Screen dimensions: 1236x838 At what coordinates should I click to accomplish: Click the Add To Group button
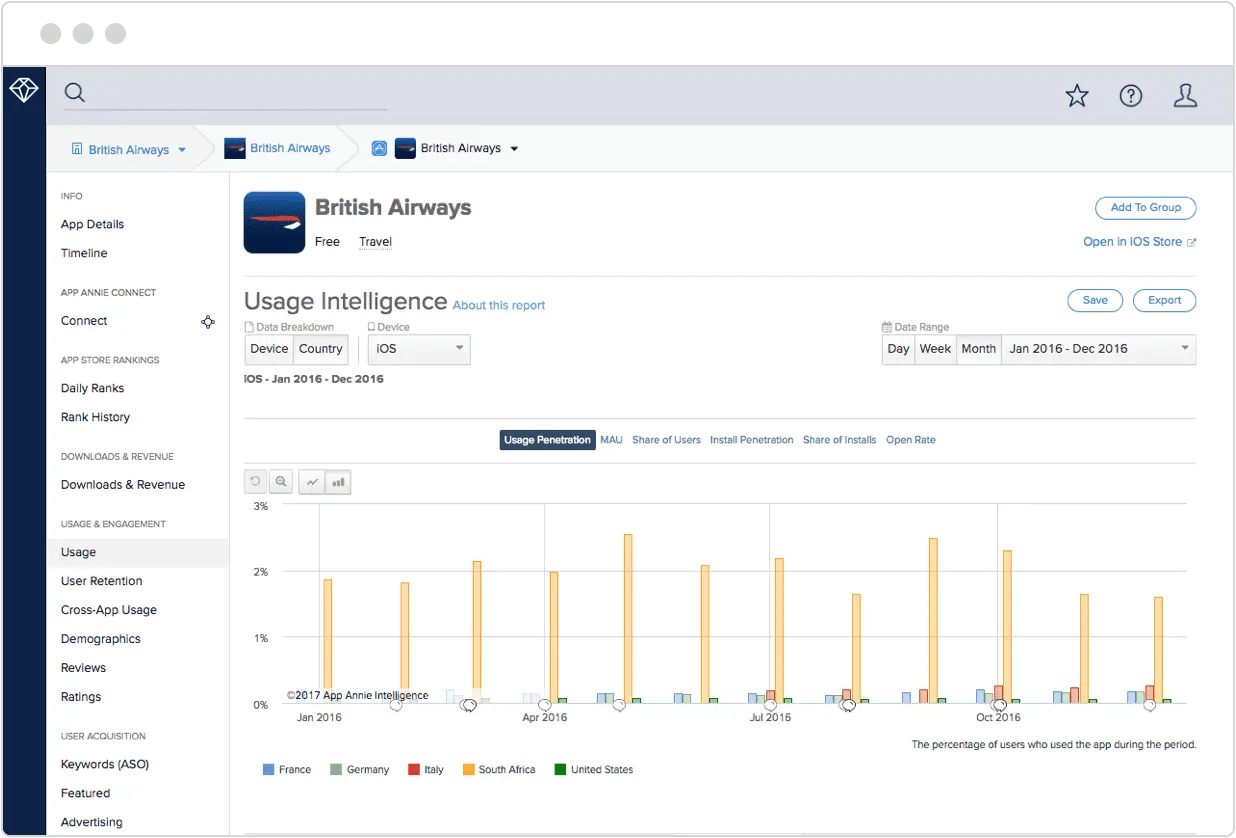[1146, 208]
